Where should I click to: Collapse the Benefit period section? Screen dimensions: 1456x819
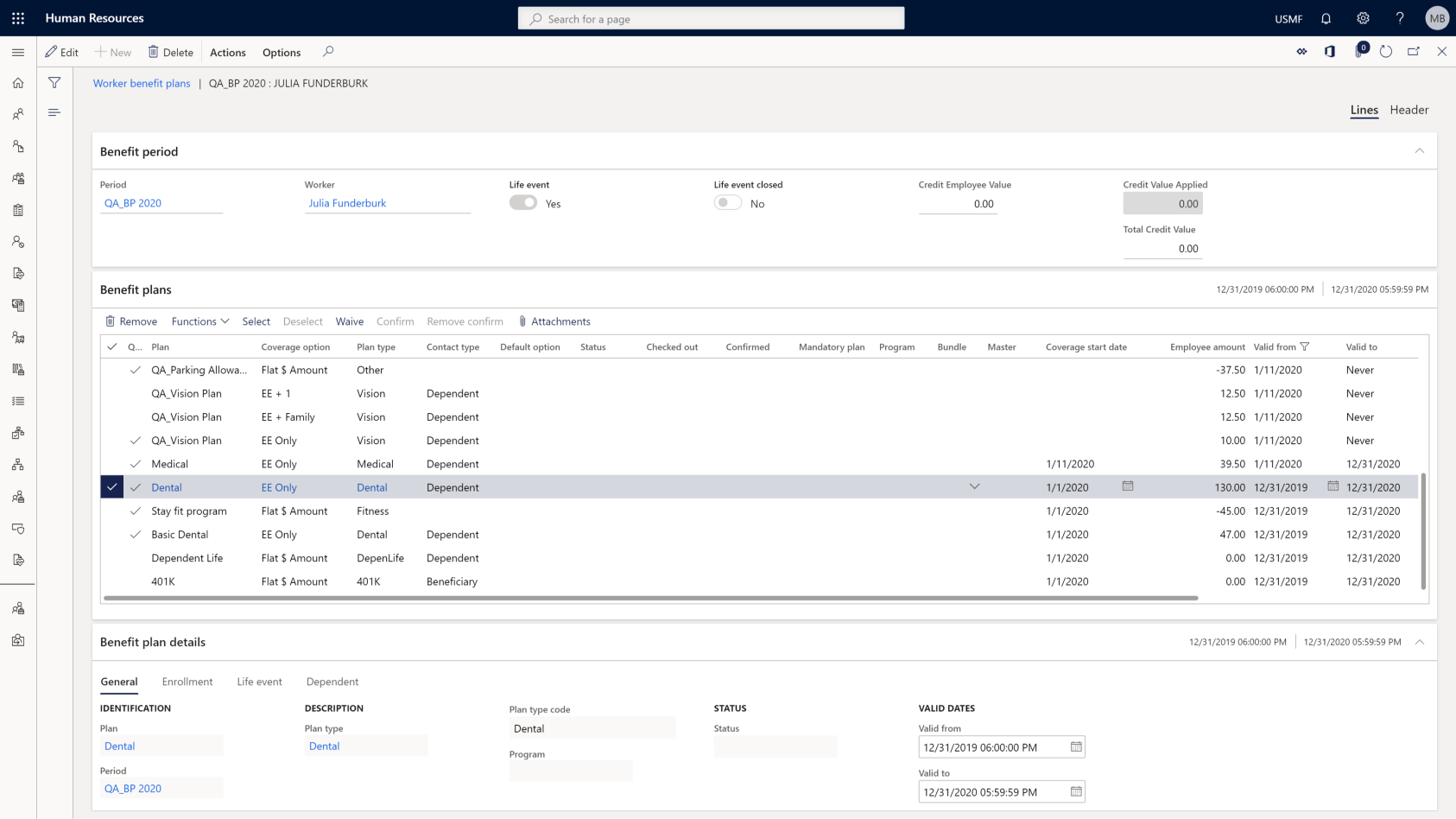click(1419, 151)
